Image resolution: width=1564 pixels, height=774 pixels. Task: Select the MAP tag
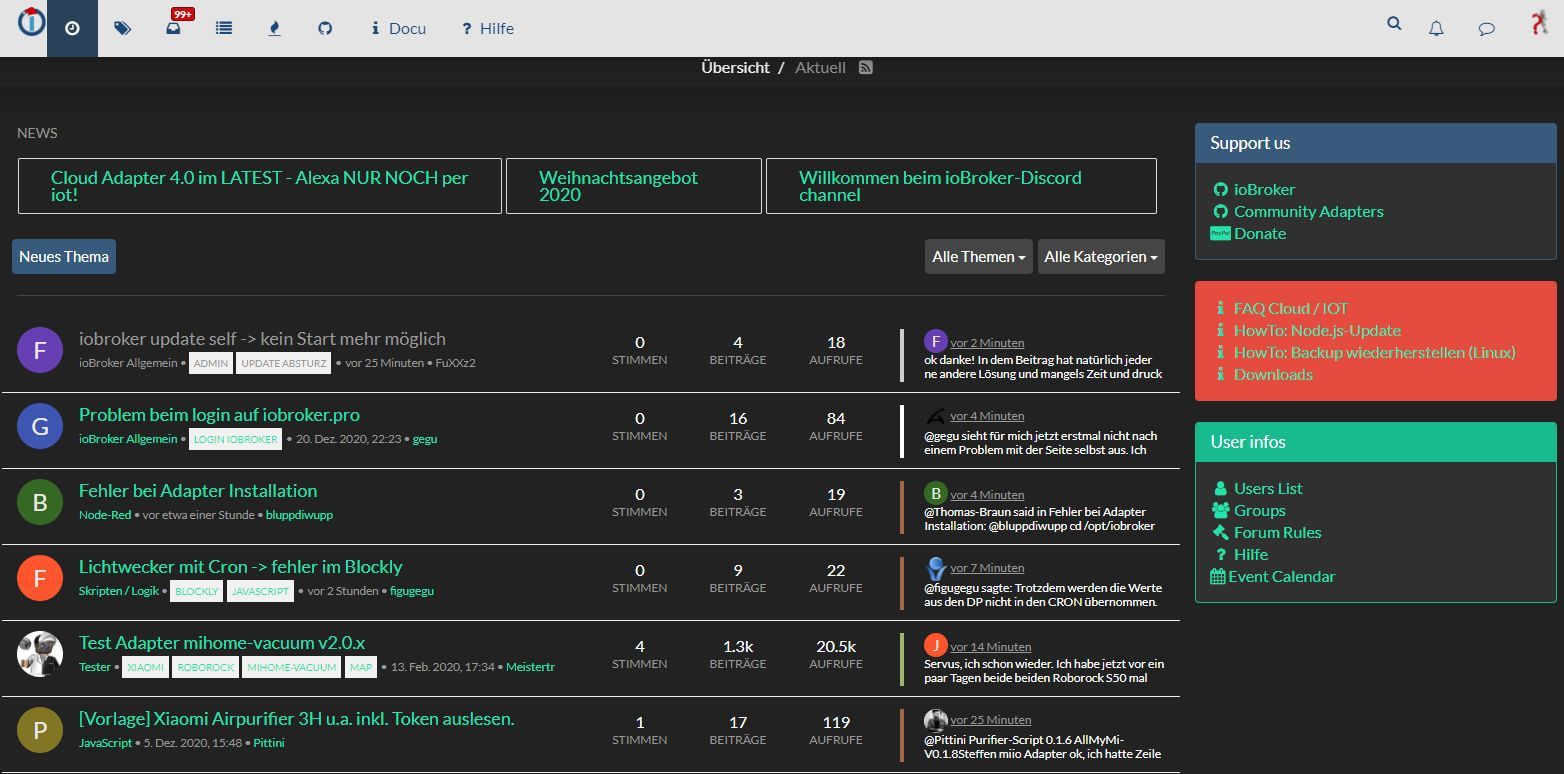point(361,667)
